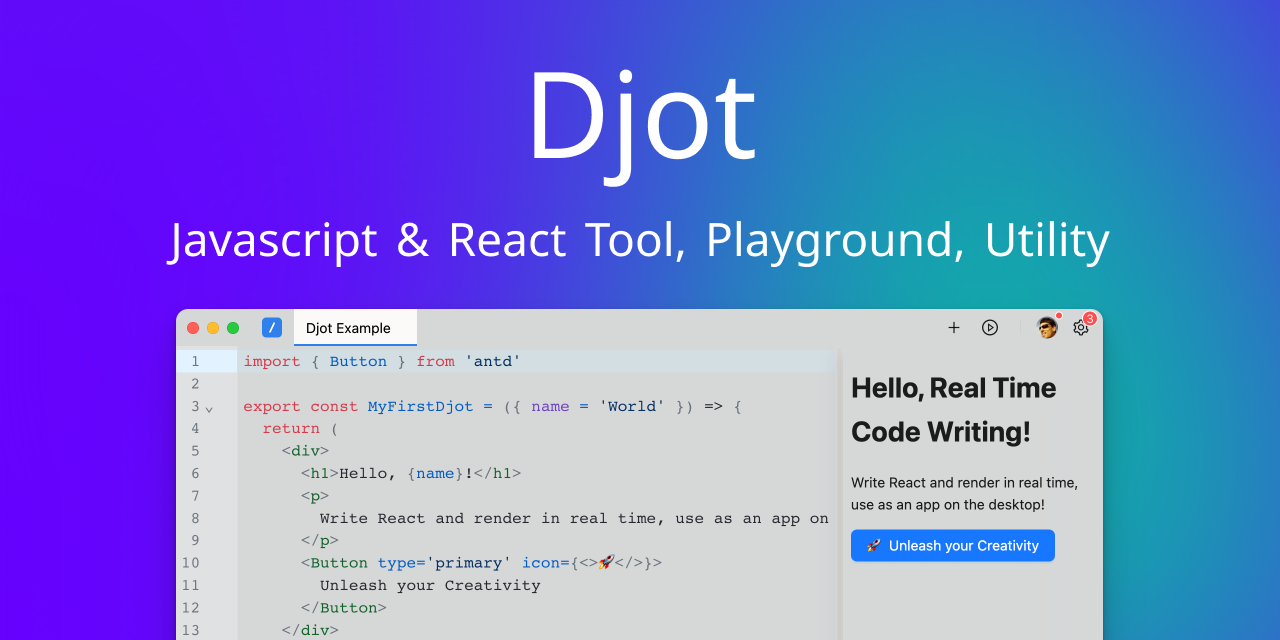Open the user avatar profile
Image resolution: width=1280 pixels, height=640 pixels.
1047,327
